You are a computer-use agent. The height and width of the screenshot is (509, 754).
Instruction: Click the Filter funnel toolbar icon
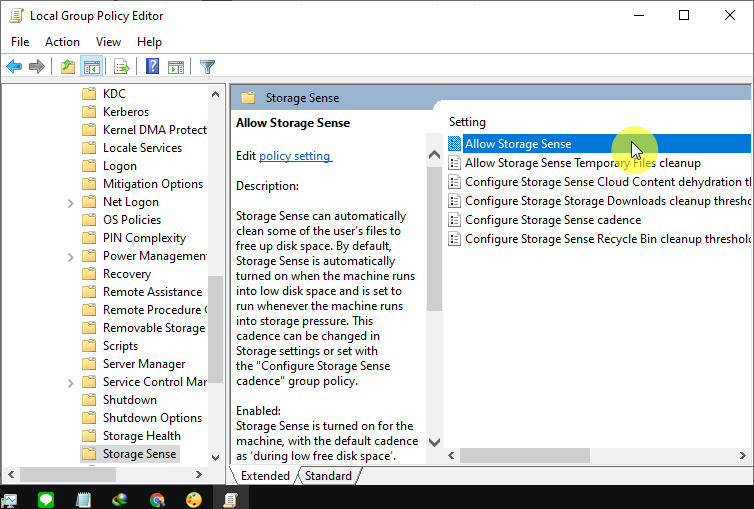tap(207, 67)
